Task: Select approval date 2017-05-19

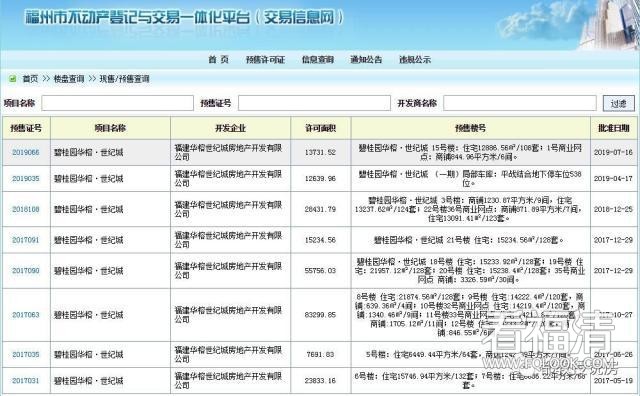Action: (613, 380)
